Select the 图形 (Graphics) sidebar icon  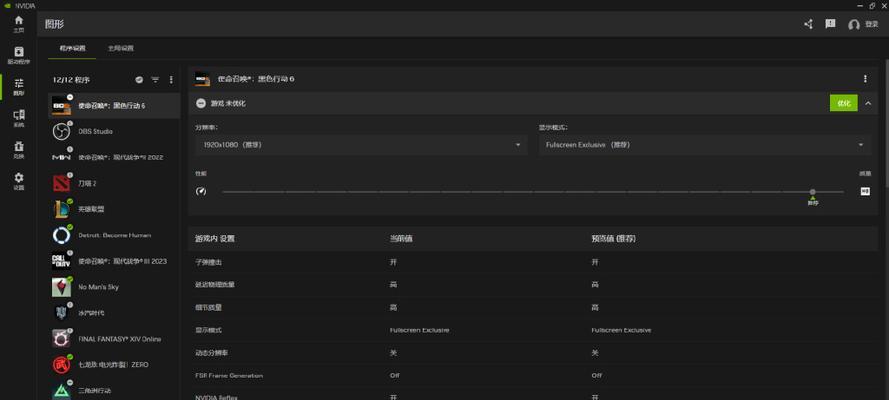19,83
